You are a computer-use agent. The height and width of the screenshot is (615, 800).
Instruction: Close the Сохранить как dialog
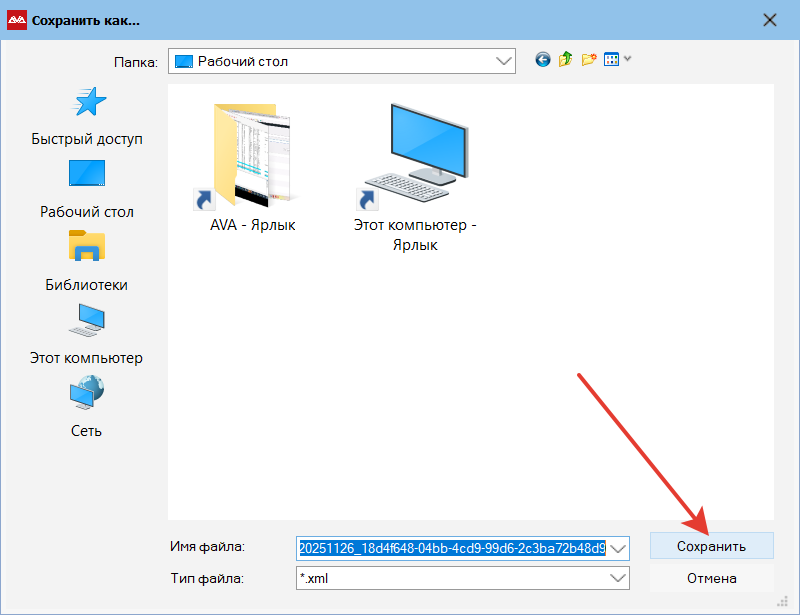769,20
